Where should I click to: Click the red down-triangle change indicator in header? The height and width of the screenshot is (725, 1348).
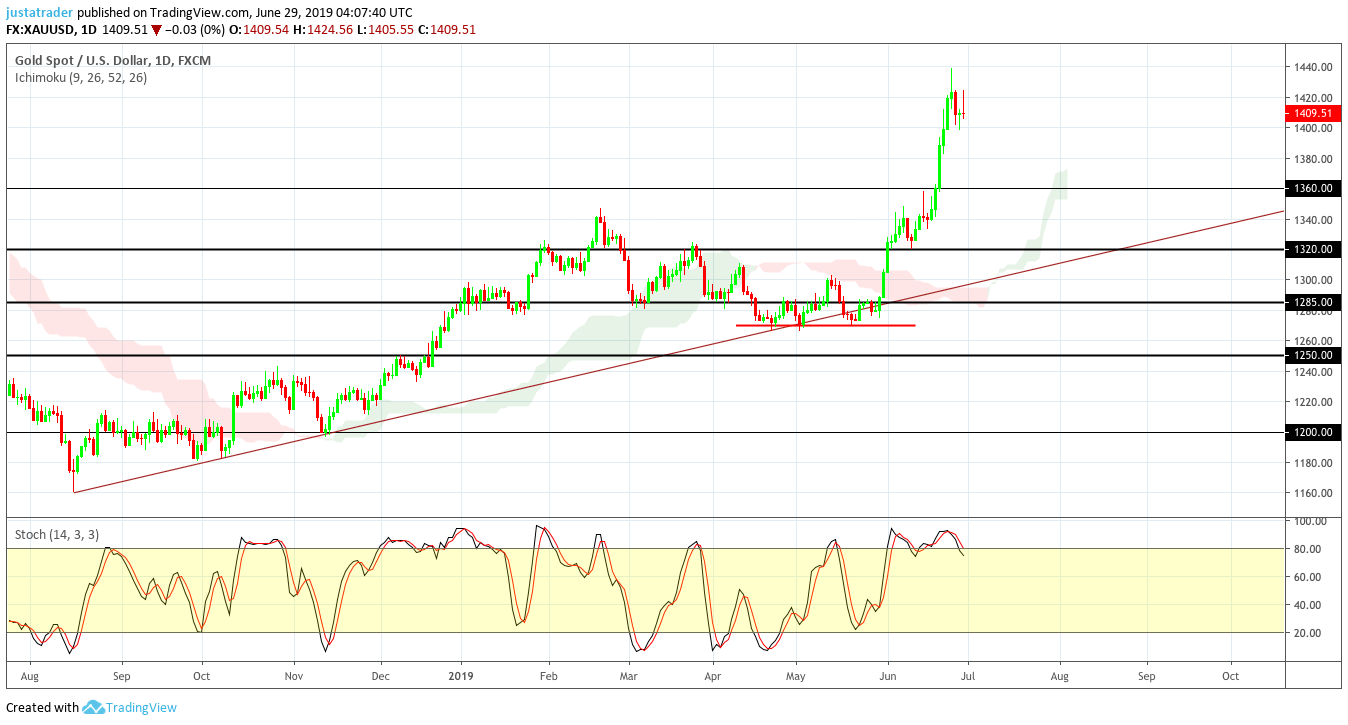pos(156,30)
